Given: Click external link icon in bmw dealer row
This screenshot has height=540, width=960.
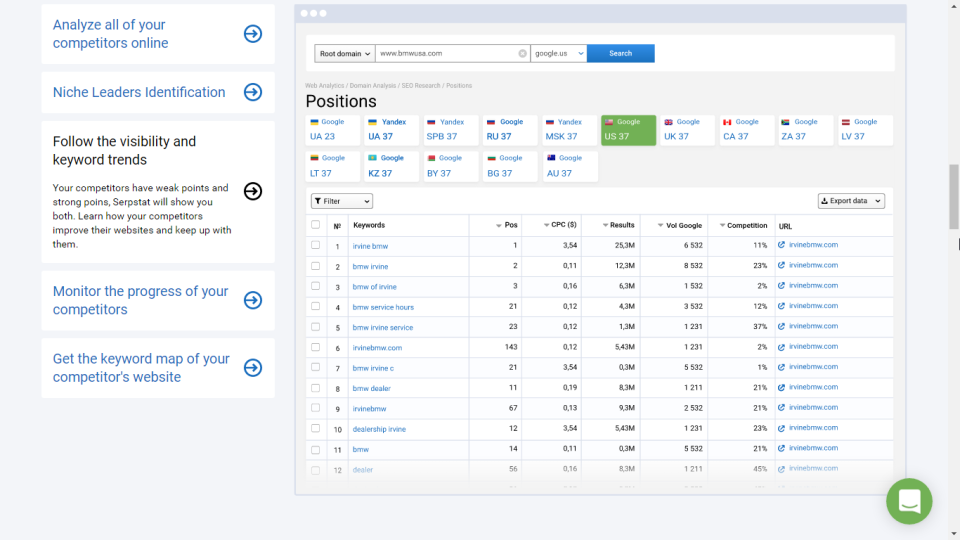Looking at the screenshot, I should 781,387.
